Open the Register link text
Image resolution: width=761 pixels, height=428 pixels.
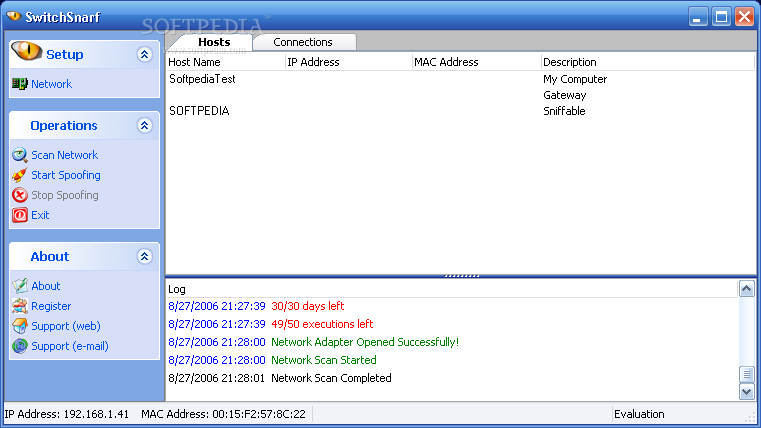click(x=51, y=306)
